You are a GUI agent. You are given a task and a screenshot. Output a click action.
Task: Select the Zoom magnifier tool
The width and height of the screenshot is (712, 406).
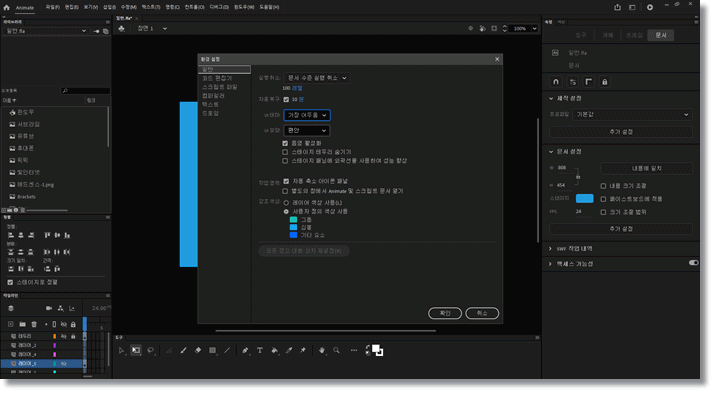[x=336, y=351]
